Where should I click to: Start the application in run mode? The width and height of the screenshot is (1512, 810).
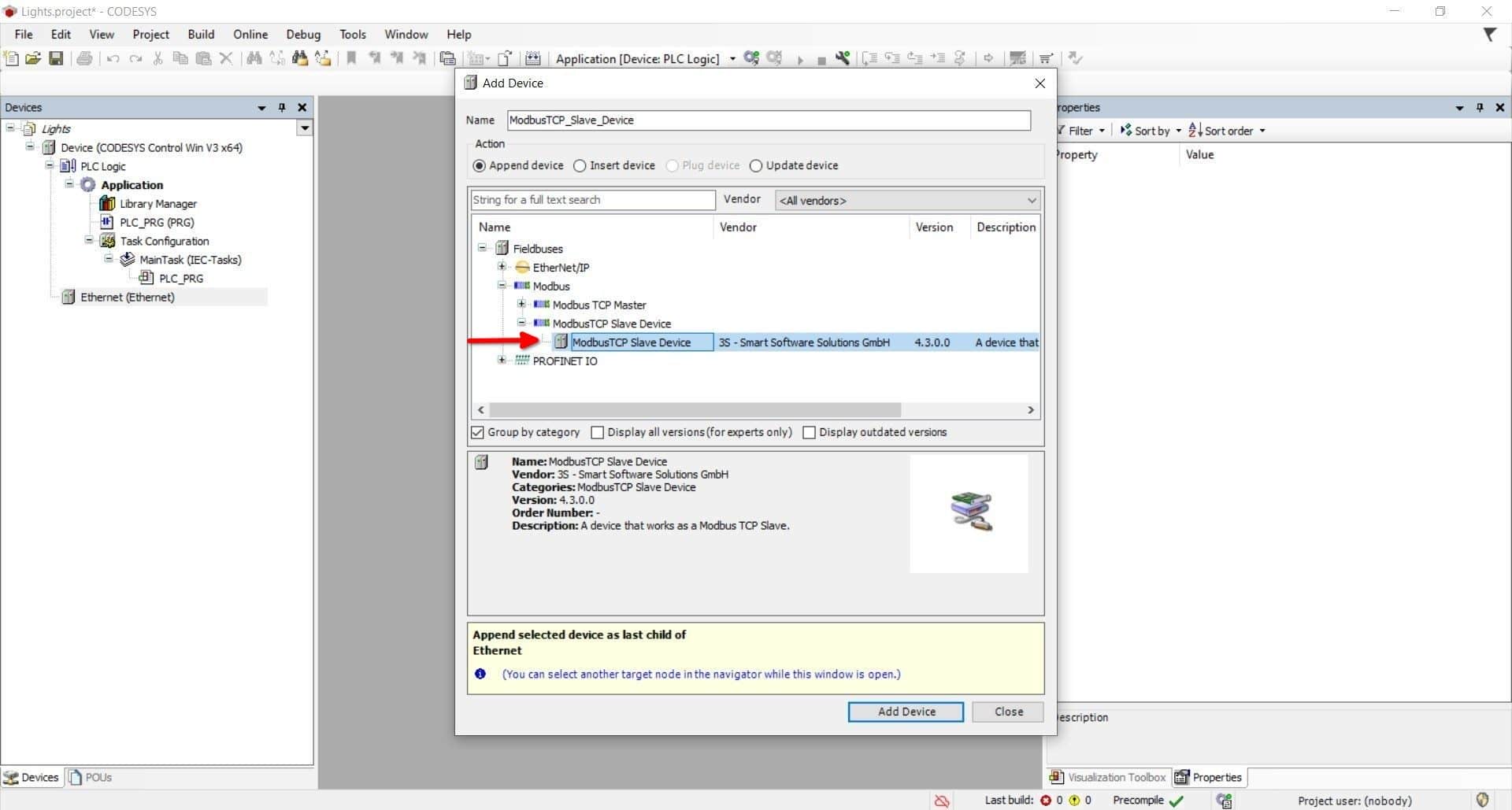click(801, 58)
